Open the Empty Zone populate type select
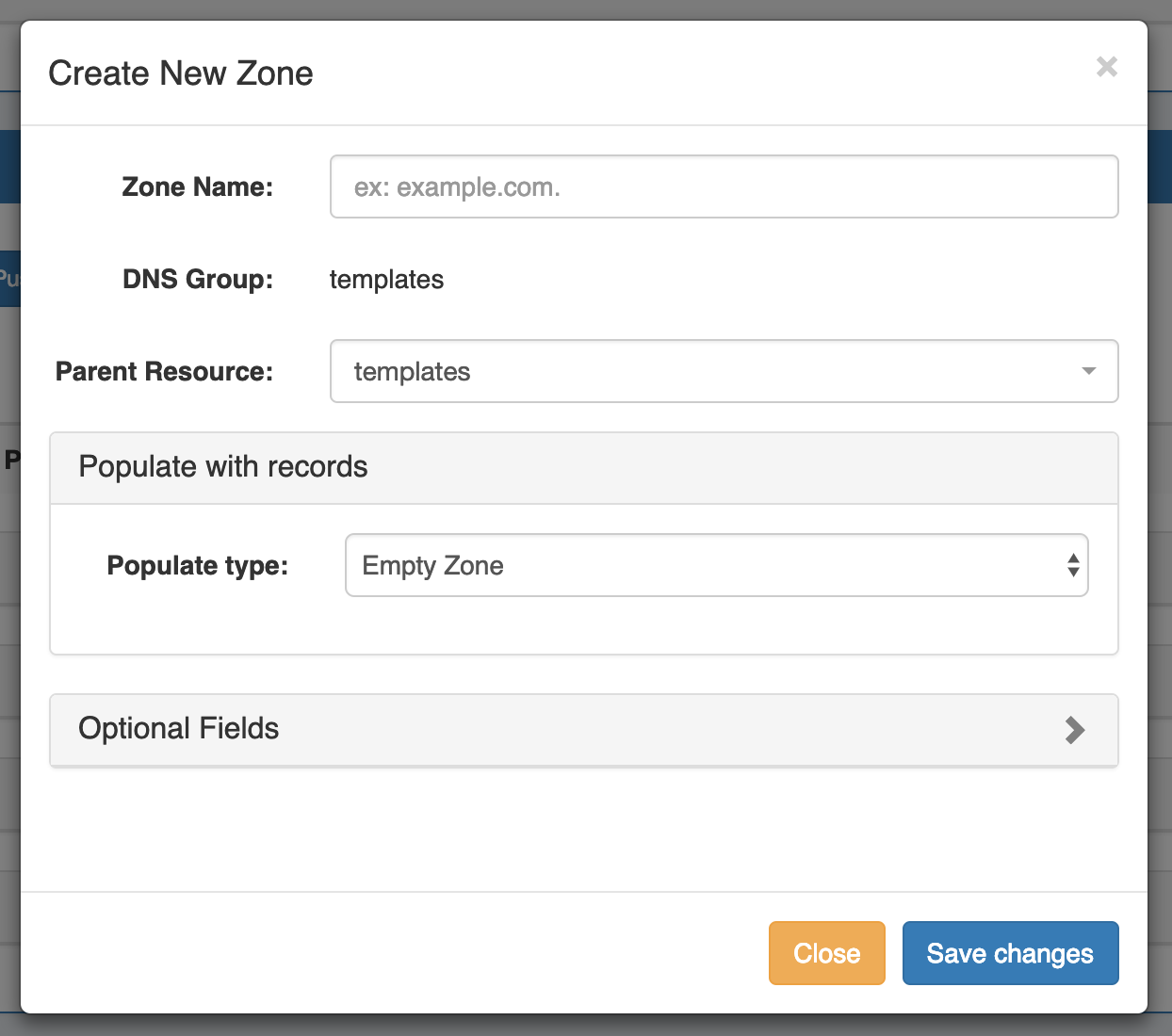 [697, 565]
